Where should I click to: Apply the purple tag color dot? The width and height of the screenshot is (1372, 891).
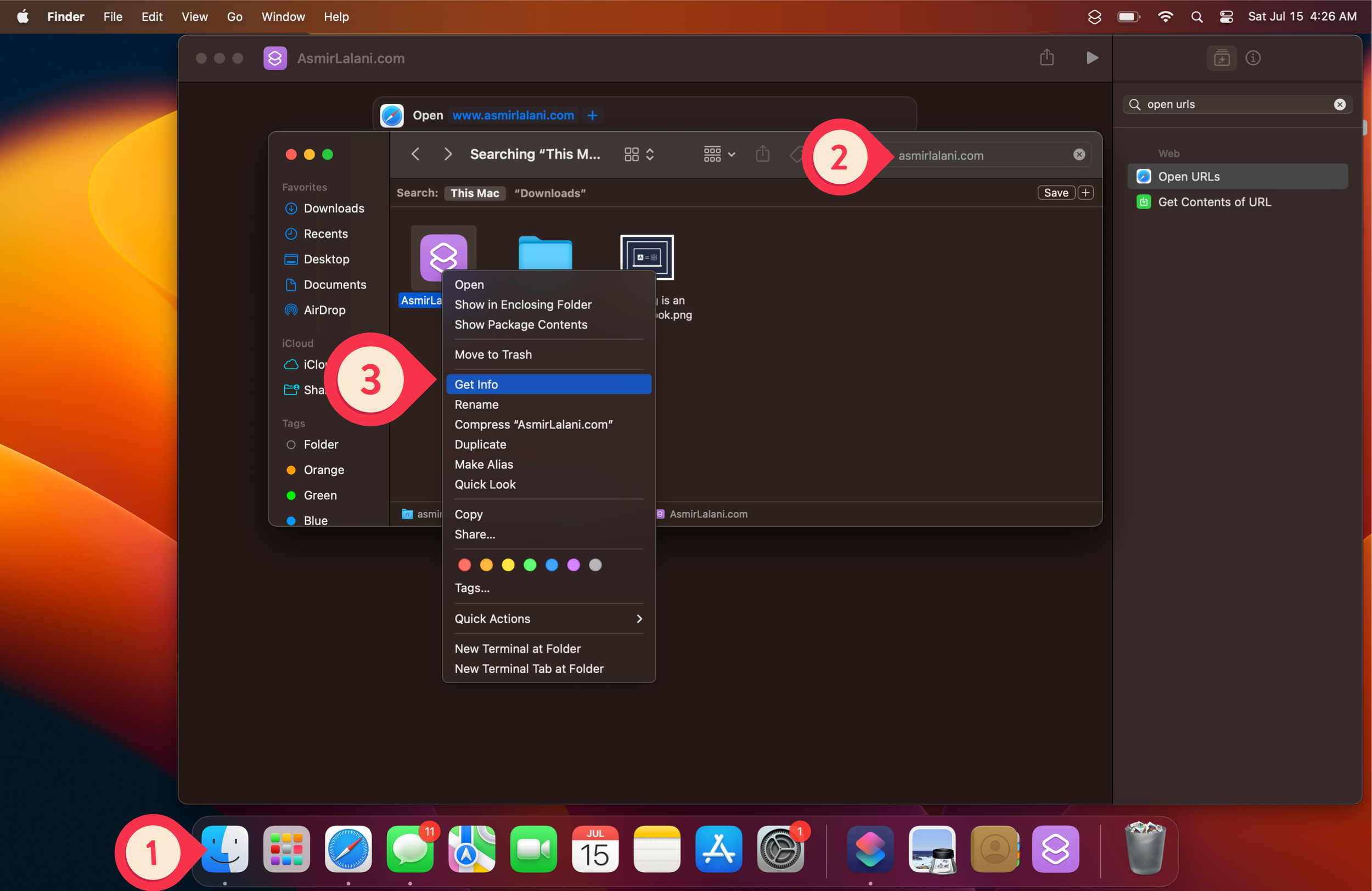tap(573, 565)
